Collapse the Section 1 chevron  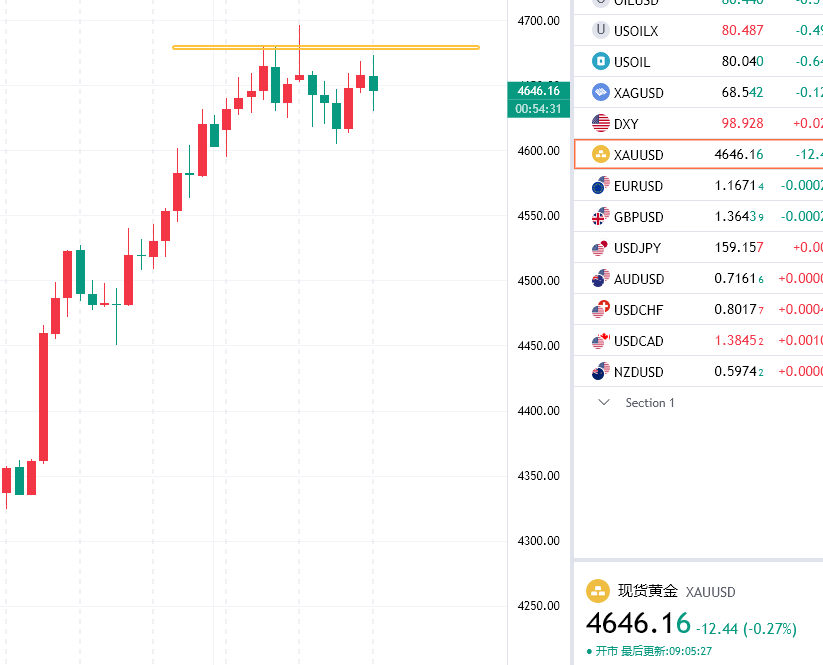click(x=604, y=403)
